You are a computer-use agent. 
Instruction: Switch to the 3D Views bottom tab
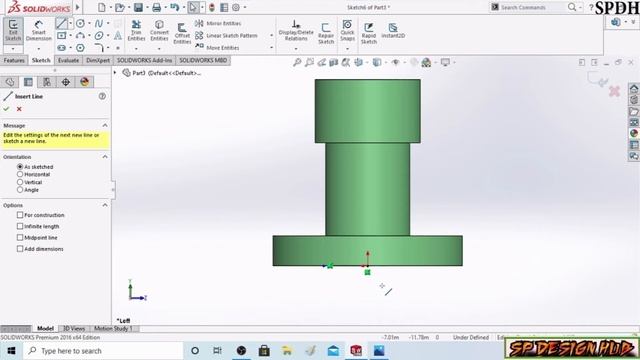coord(74,328)
